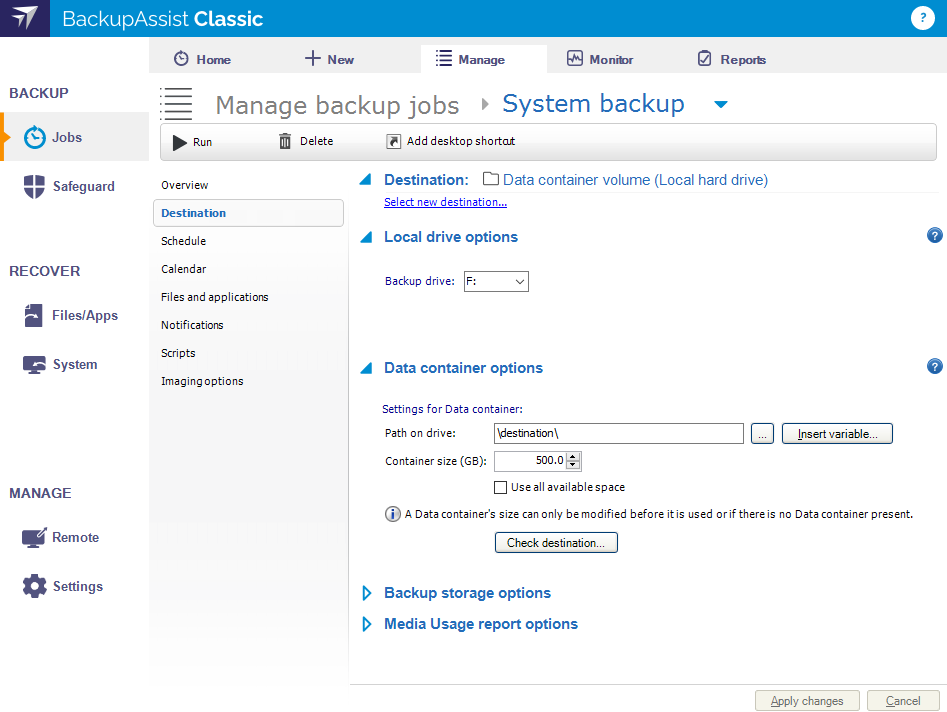Click Data container volume destination text
Viewport: 947px width, 712px height.
(635, 179)
